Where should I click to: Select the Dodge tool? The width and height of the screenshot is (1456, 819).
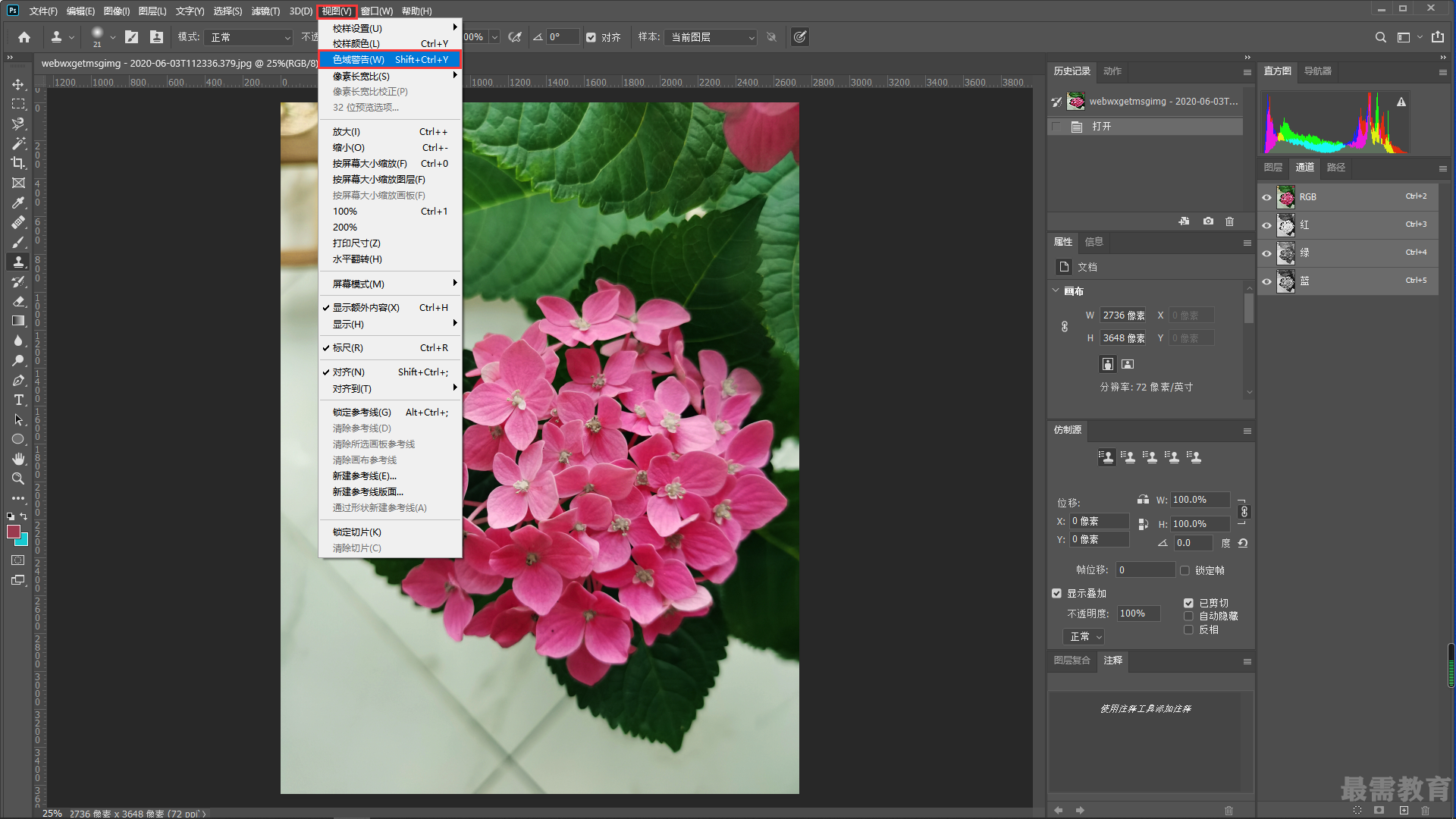(18, 360)
